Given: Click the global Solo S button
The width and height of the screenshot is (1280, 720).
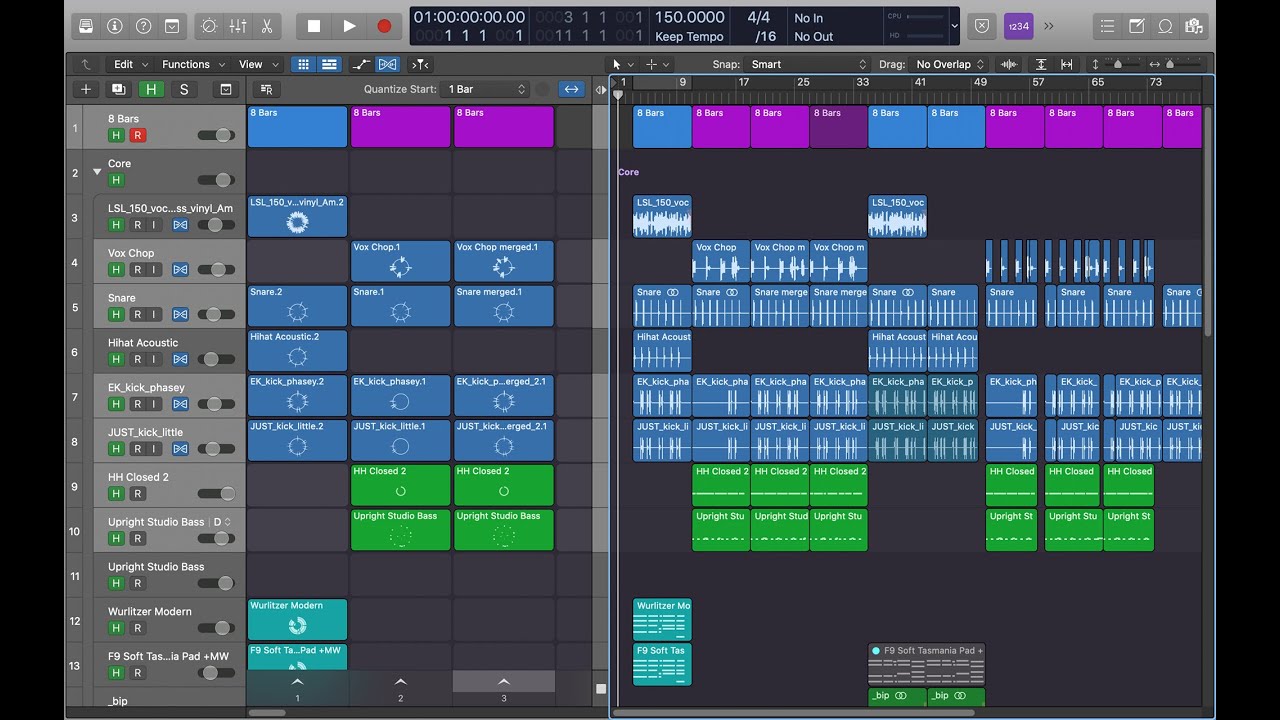Looking at the screenshot, I should point(183,89).
